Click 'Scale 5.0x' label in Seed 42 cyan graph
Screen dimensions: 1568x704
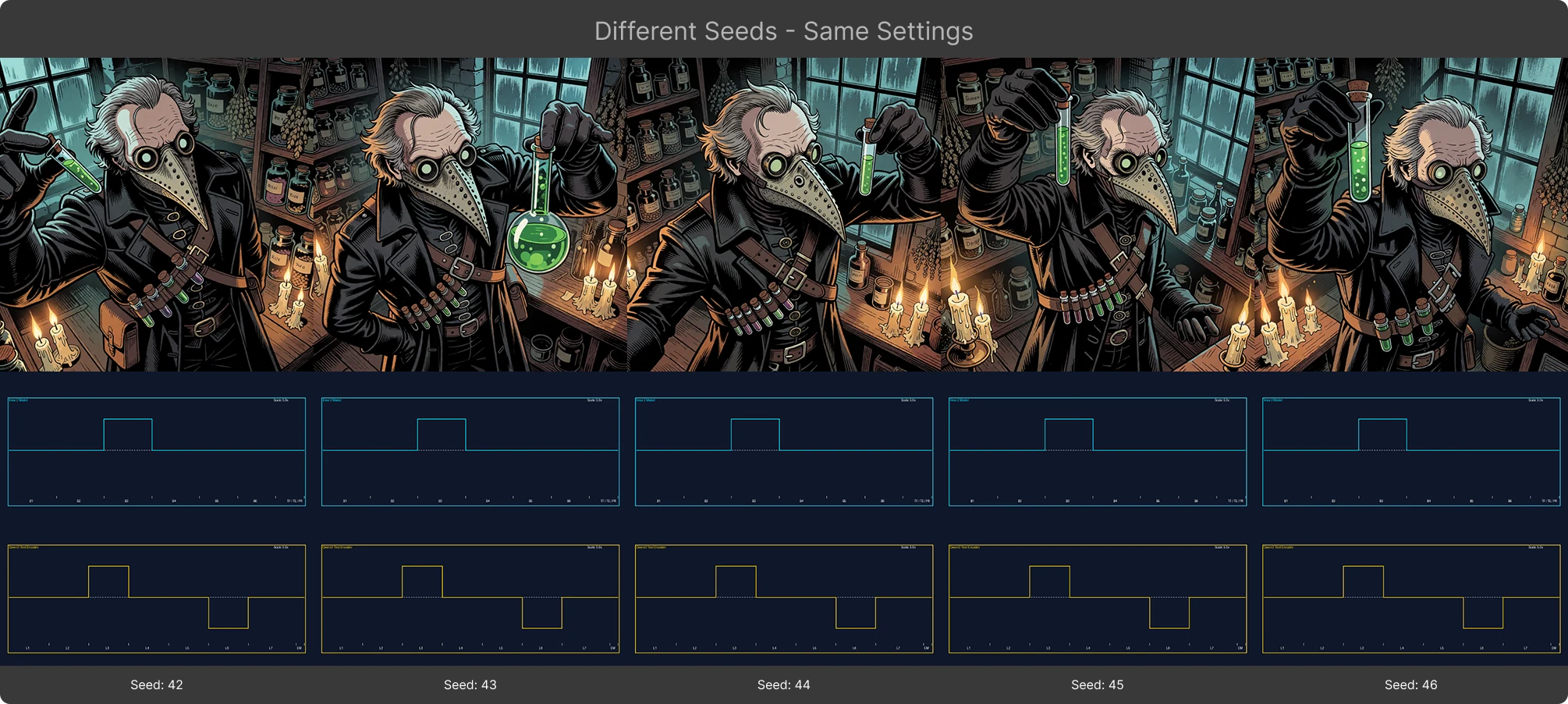281,400
